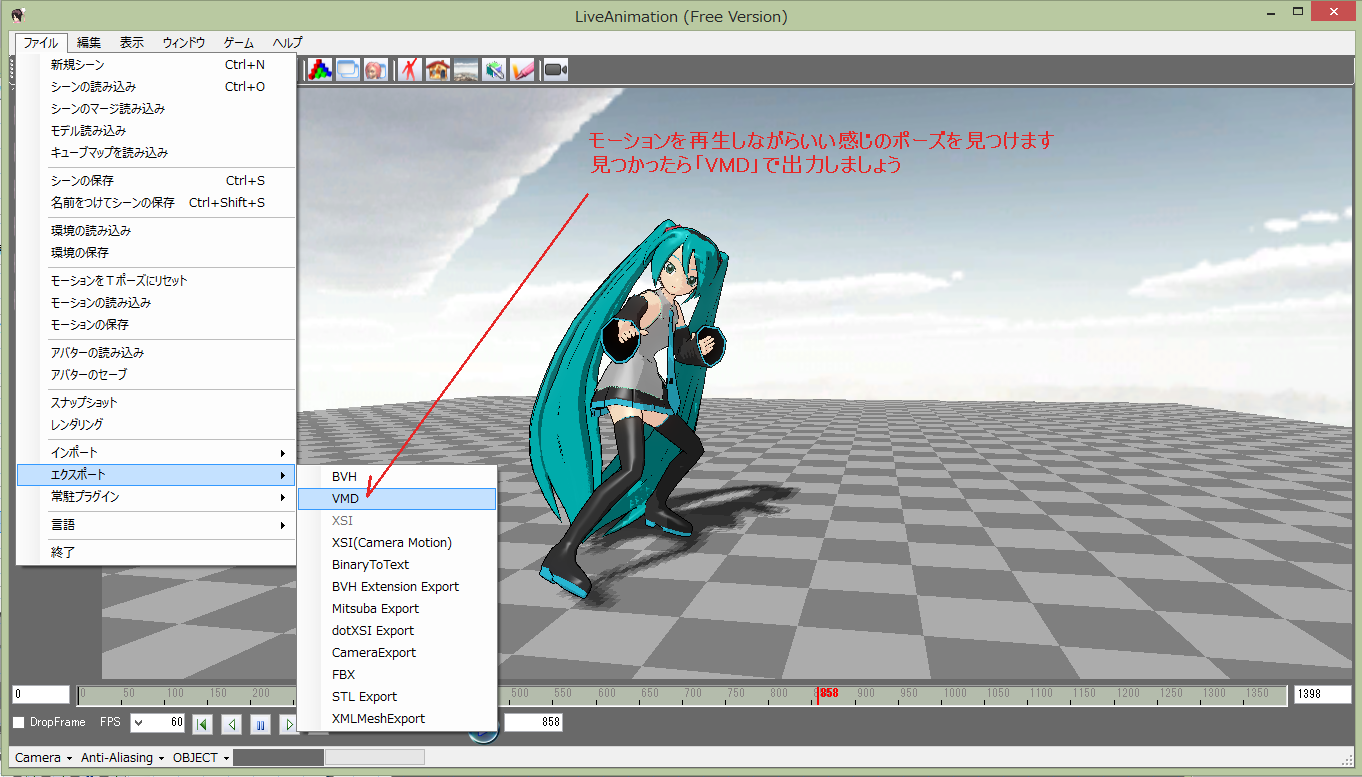The image size is (1362, 777).
Task: Click the sky landscape environment icon
Action: (466, 70)
